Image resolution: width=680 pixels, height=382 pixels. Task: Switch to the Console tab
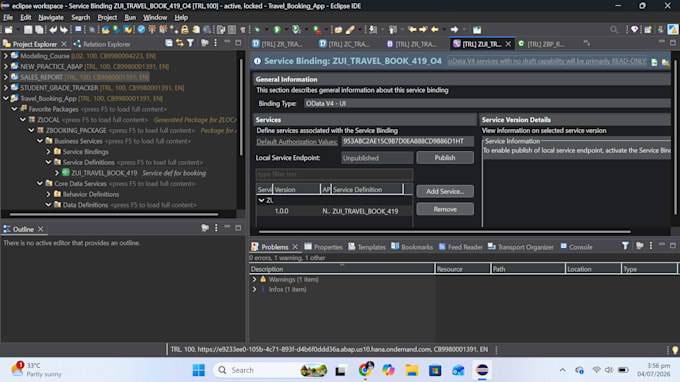click(576, 247)
